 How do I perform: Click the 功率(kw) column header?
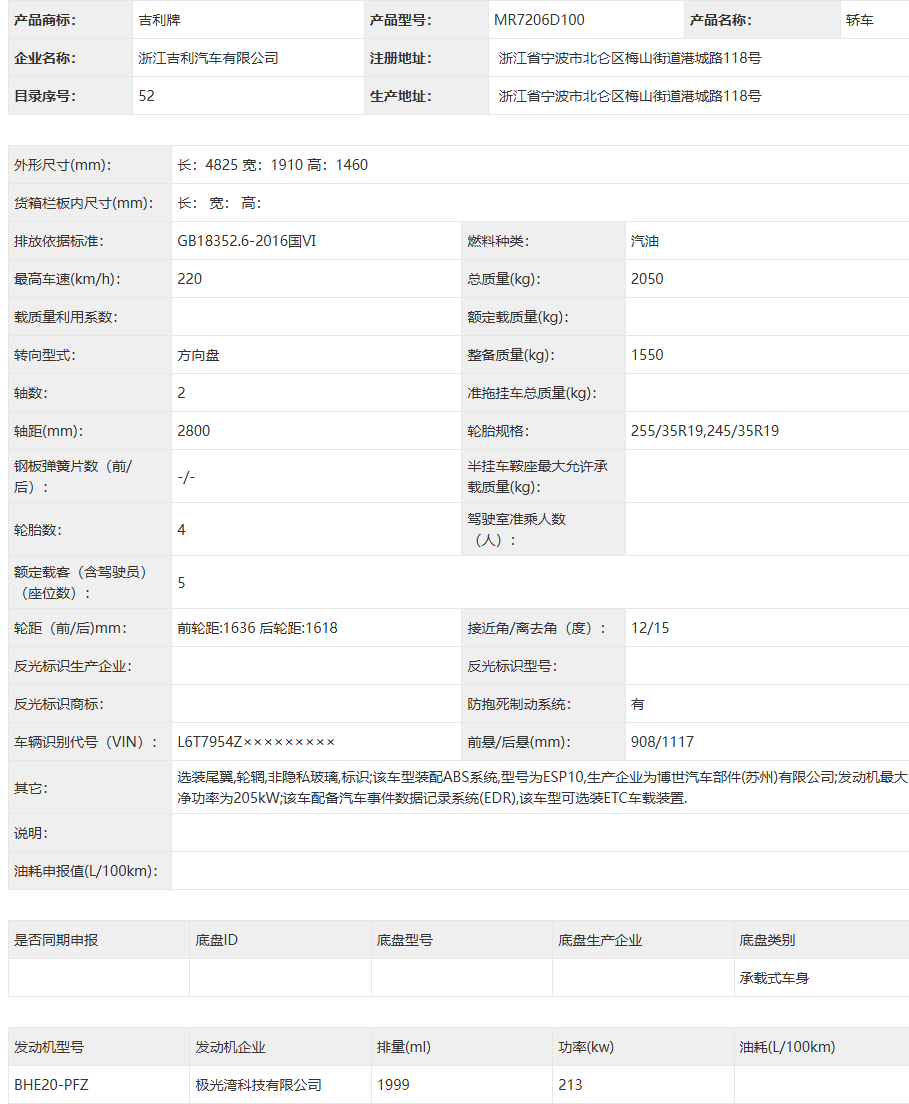click(x=586, y=1046)
